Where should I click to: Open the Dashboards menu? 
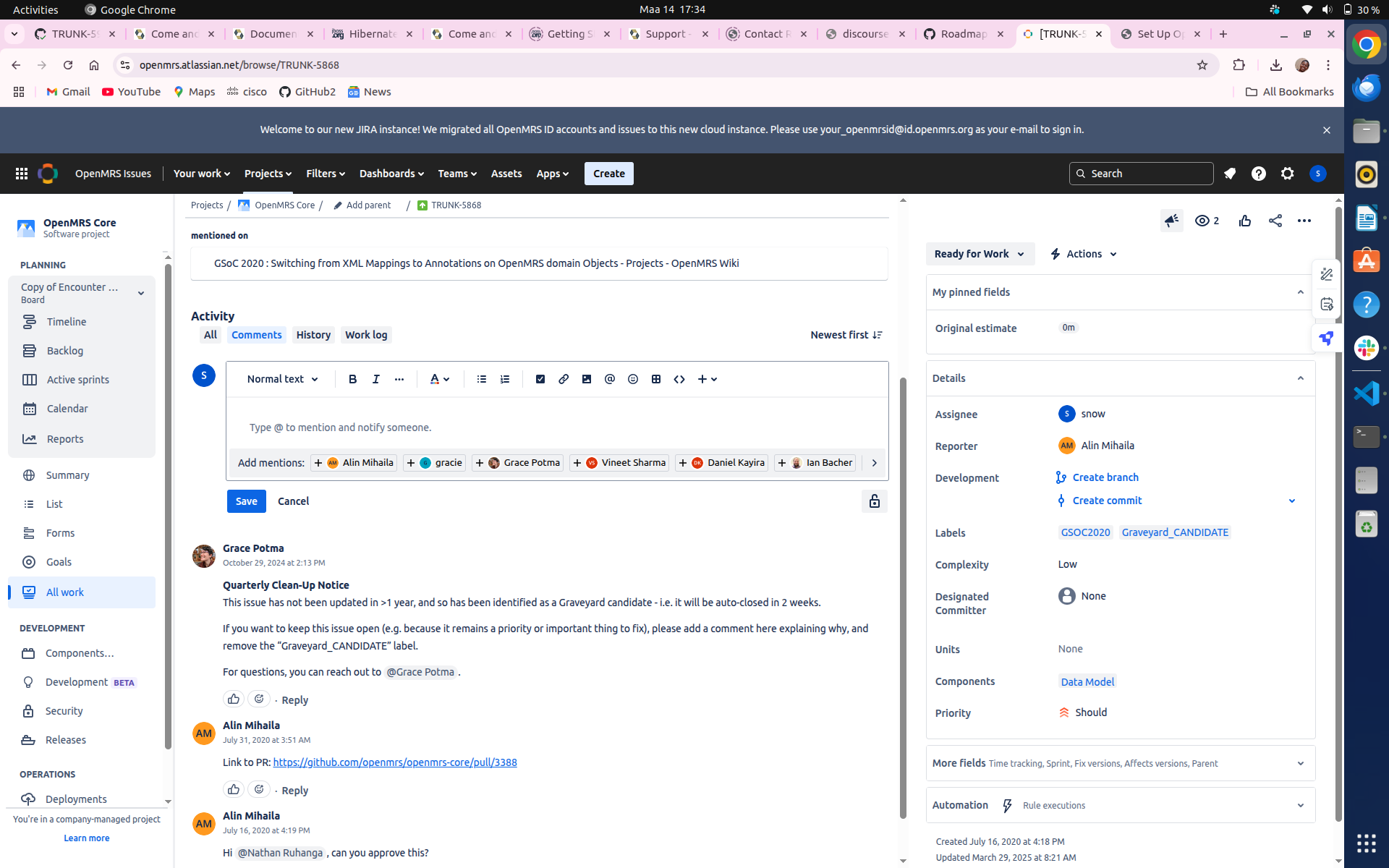[x=391, y=174]
